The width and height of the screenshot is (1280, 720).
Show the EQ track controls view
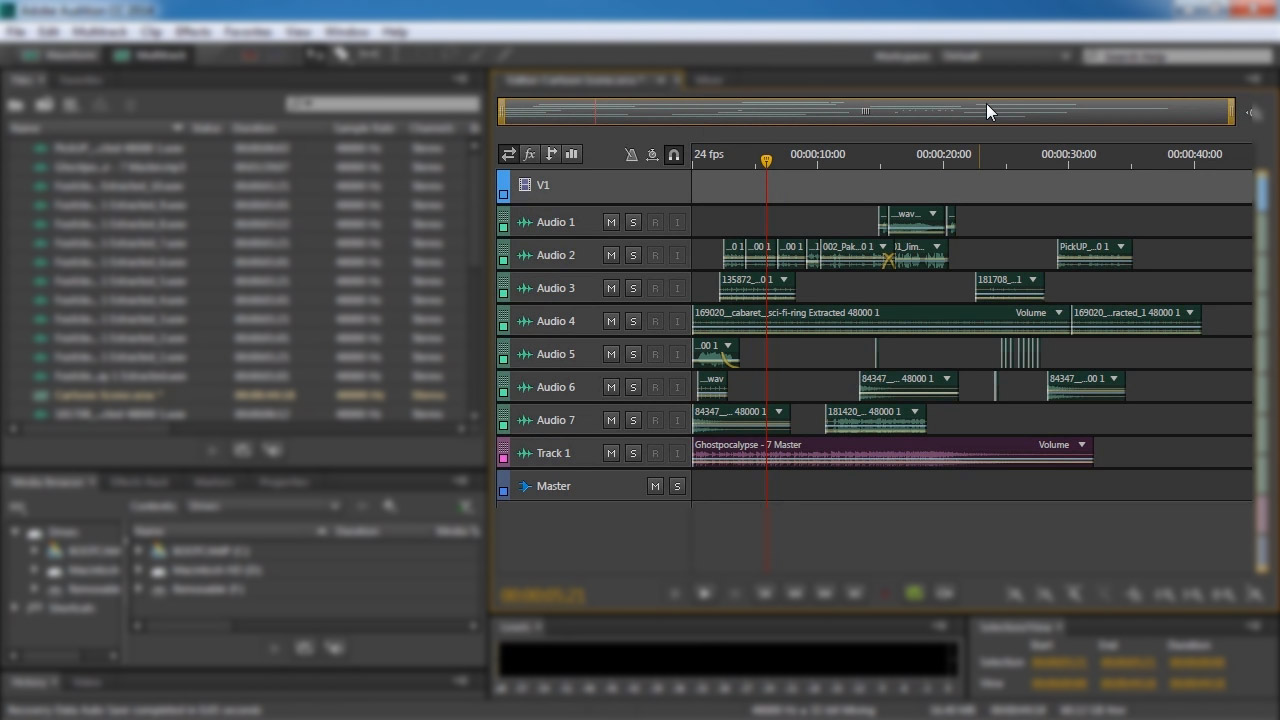point(572,154)
